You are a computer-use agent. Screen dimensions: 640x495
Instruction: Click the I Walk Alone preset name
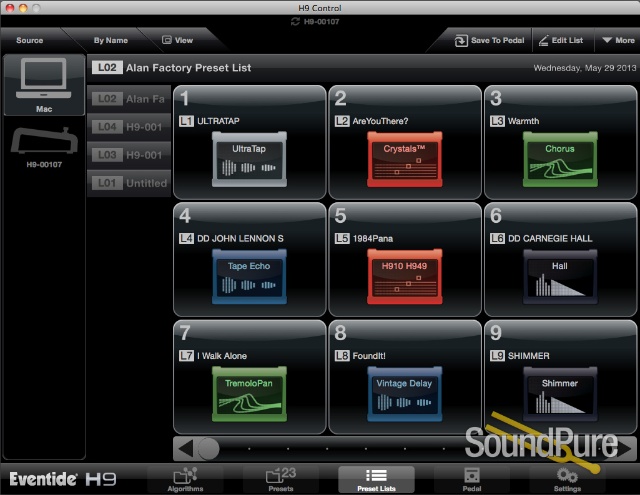click(222, 356)
